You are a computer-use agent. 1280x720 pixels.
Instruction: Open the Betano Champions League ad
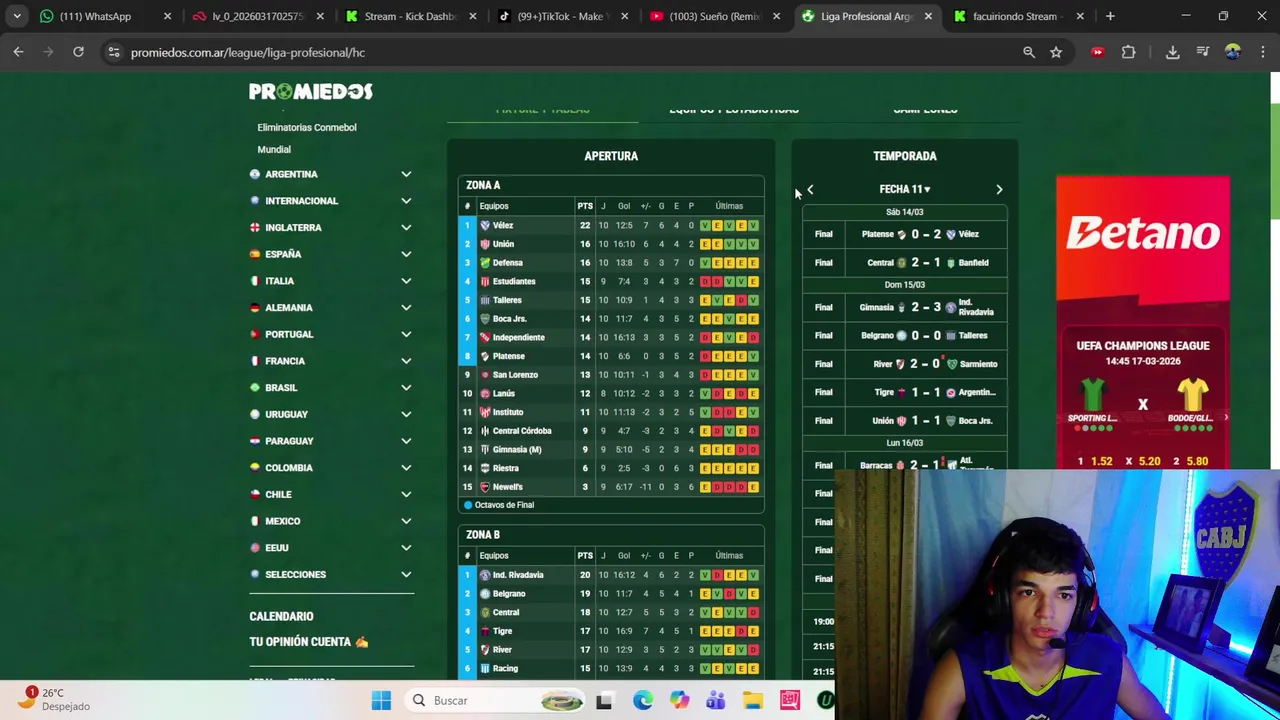coord(1143,324)
